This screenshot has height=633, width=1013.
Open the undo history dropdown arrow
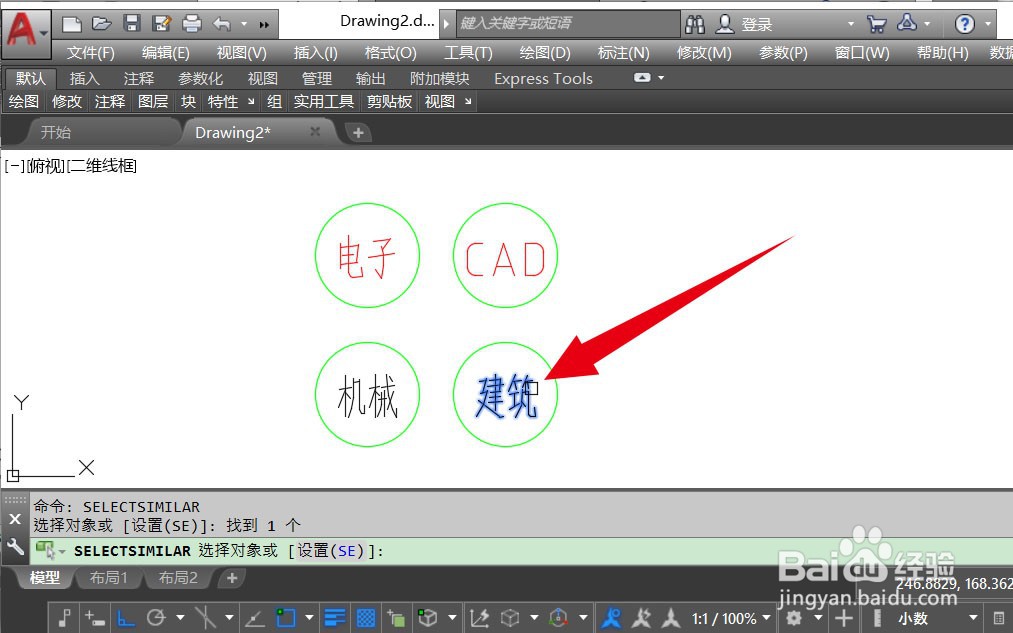(244, 25)
